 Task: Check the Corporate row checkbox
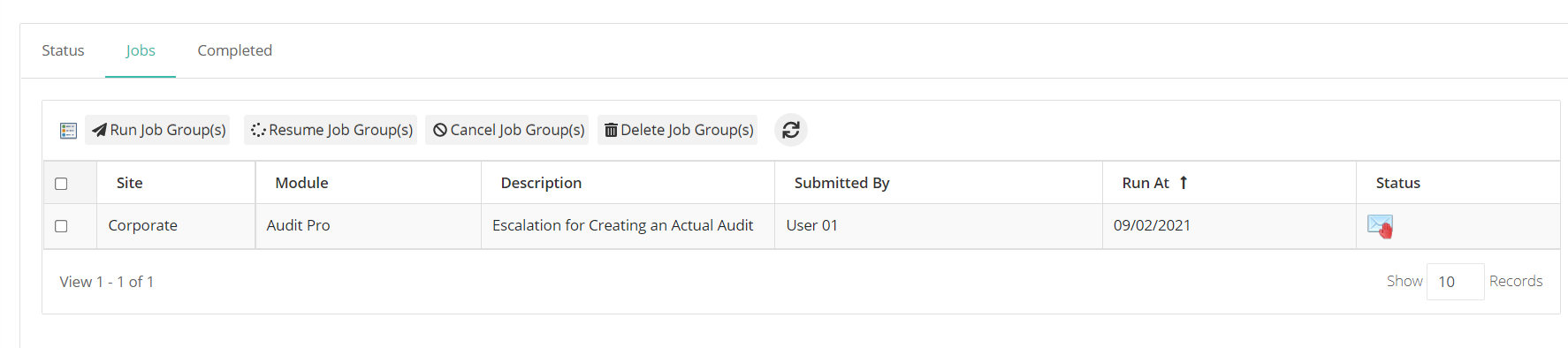[61, 226]
